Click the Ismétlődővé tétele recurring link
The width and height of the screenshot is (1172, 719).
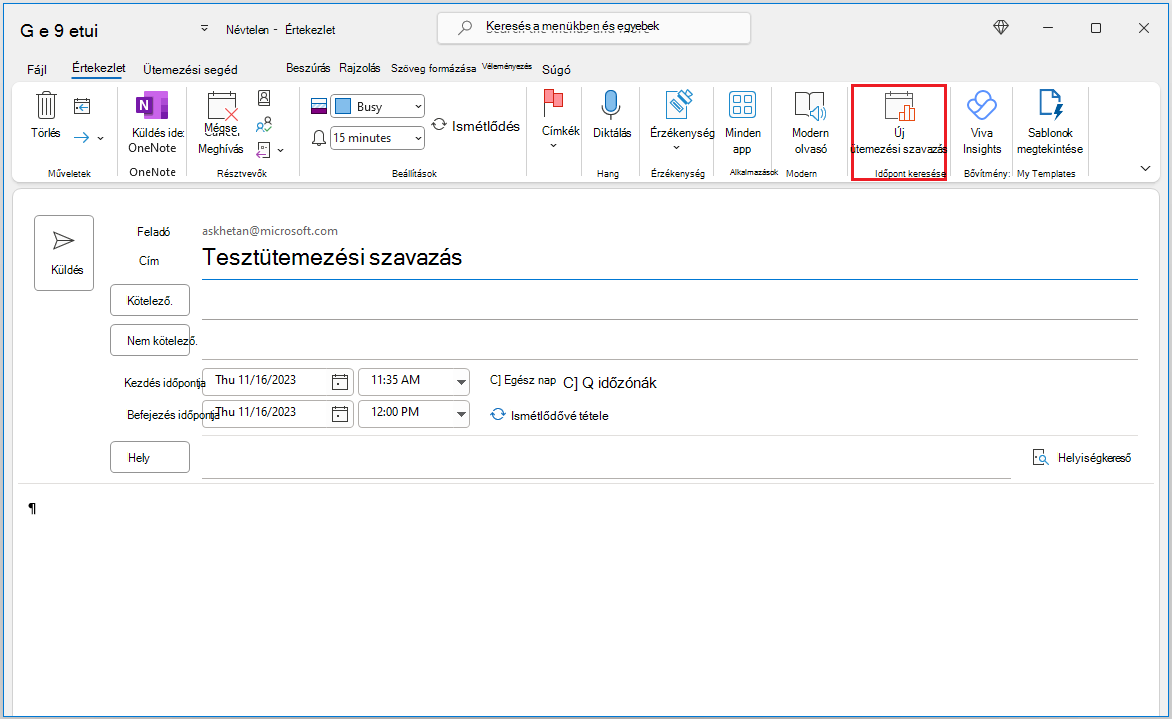pos(549,416)
